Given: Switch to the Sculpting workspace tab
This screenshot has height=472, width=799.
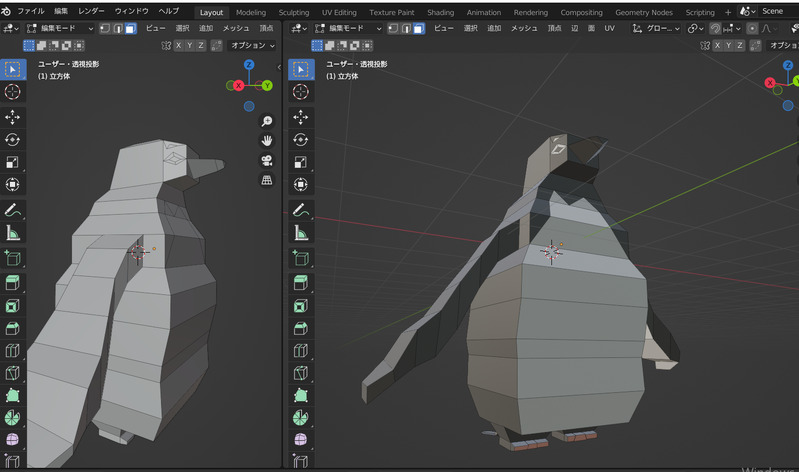Looking at the screenshot, I should click(293, 12).
